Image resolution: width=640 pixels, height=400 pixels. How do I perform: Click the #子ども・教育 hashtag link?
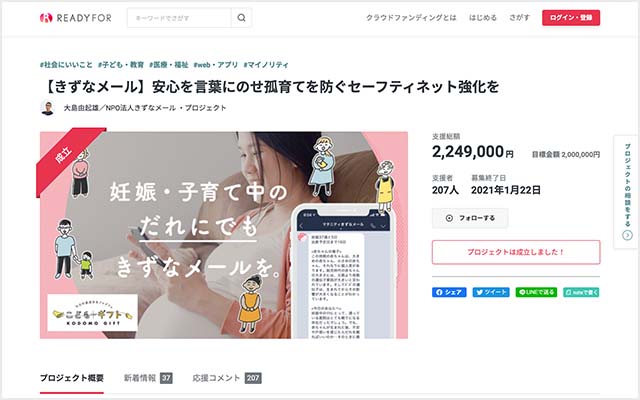(121, 64)
